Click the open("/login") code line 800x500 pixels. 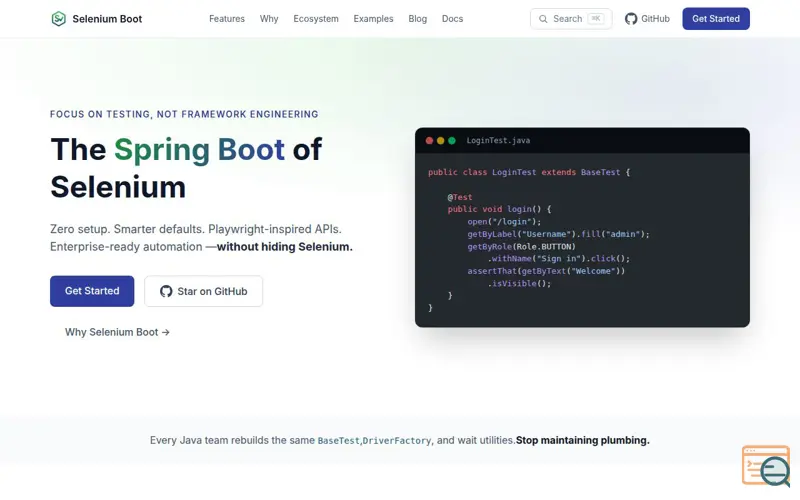[504, 222]
